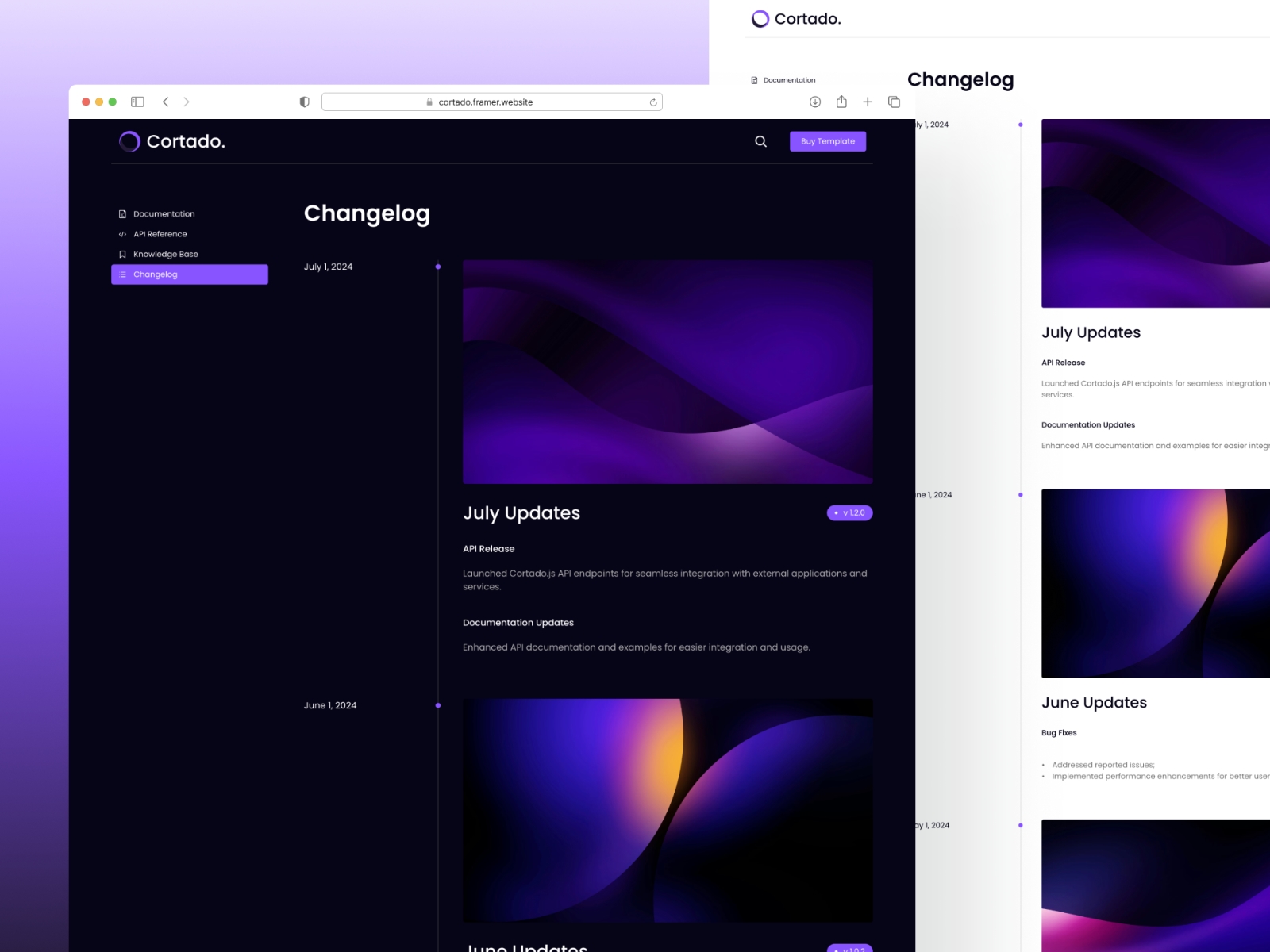The image size is (1270, 952).
Task: Open the July Updates purple wave image
Action: 668,371
